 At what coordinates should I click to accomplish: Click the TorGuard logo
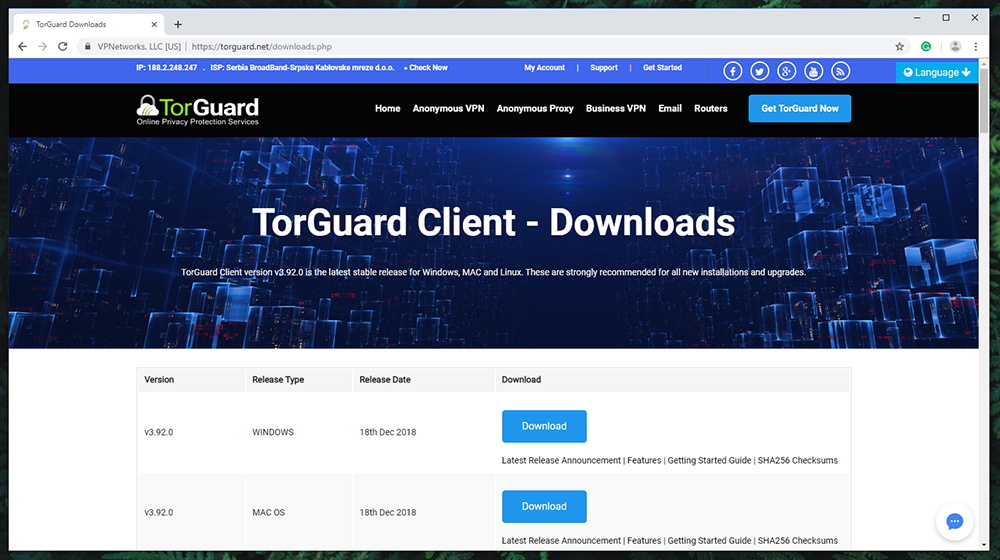[198, 109]
